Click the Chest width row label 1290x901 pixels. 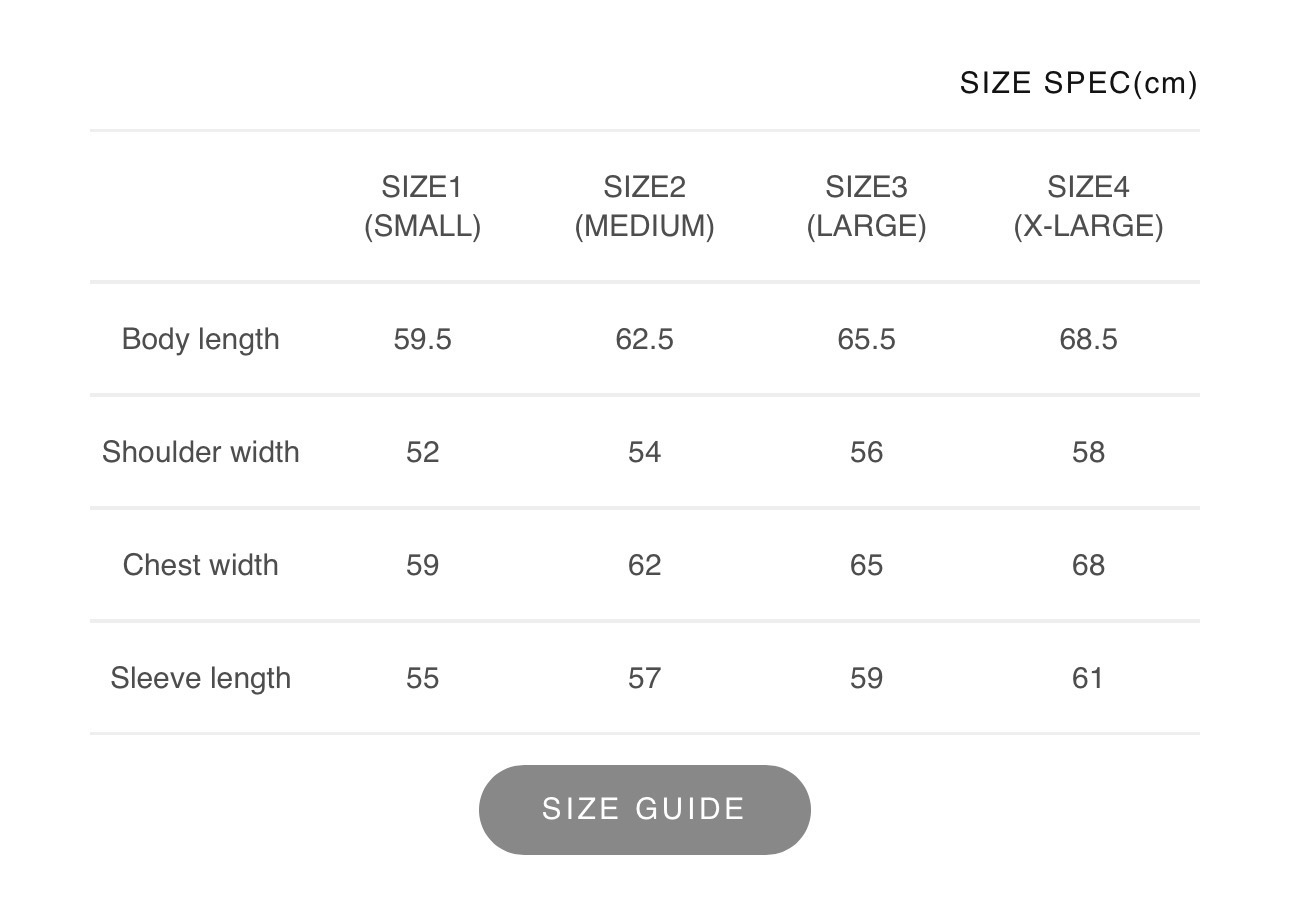pyautogui.click(x=200, y=565)
